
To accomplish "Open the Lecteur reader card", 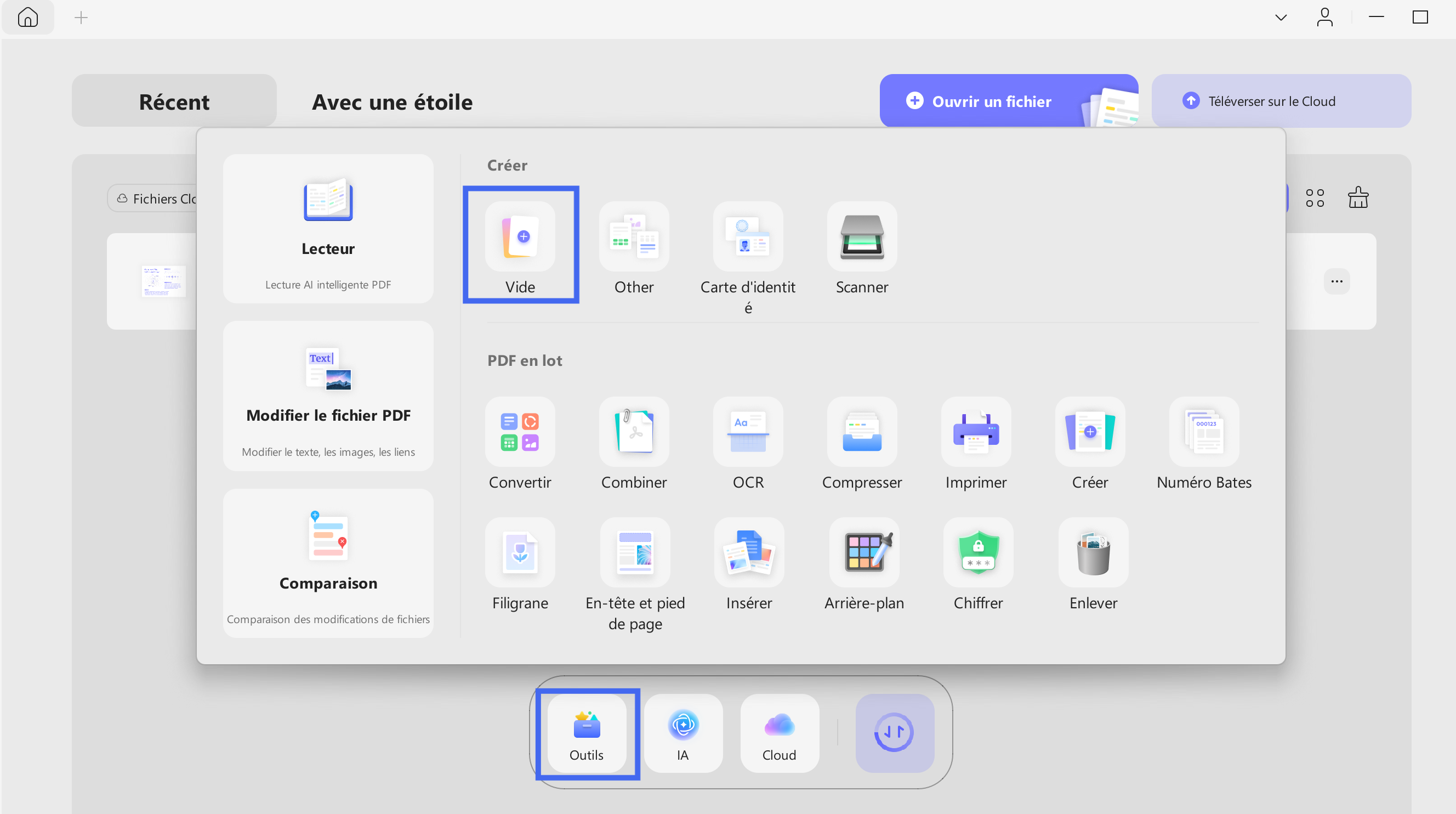I will pos(328,229).
